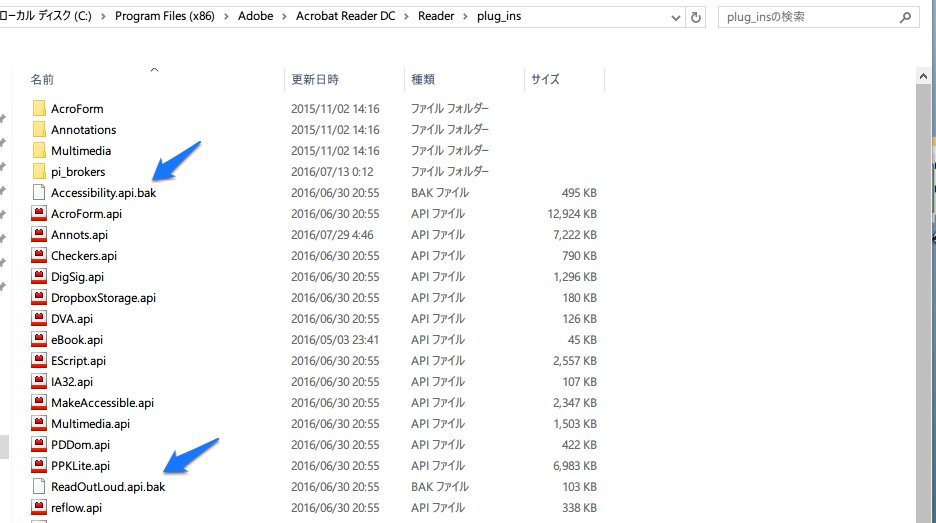Click the search magnifier icon
Viewport: 936px width, 523px height.
[905, 17]
